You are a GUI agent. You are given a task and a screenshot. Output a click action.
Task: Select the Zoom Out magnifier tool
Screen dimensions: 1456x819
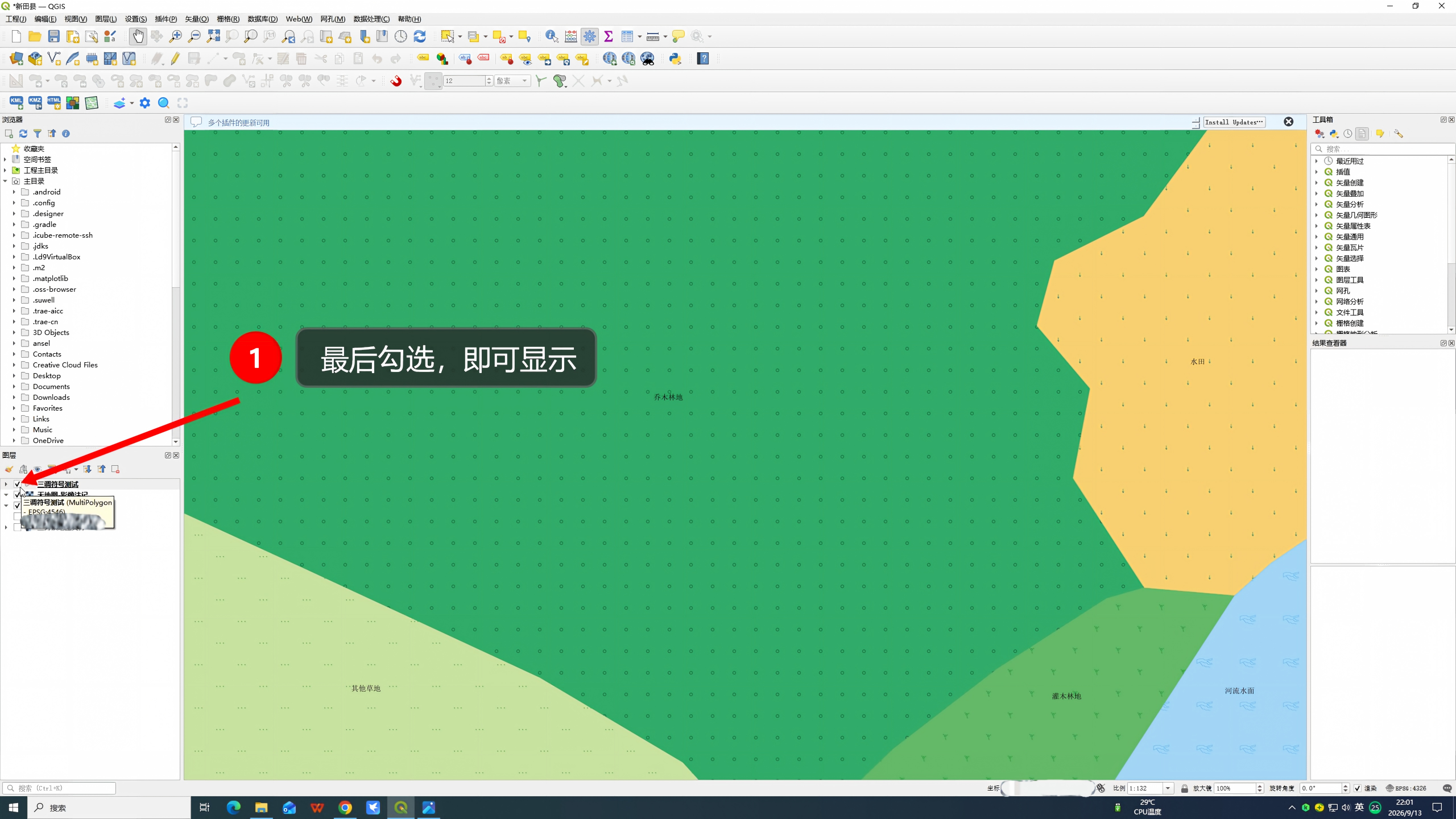click(x=194, y=36)
